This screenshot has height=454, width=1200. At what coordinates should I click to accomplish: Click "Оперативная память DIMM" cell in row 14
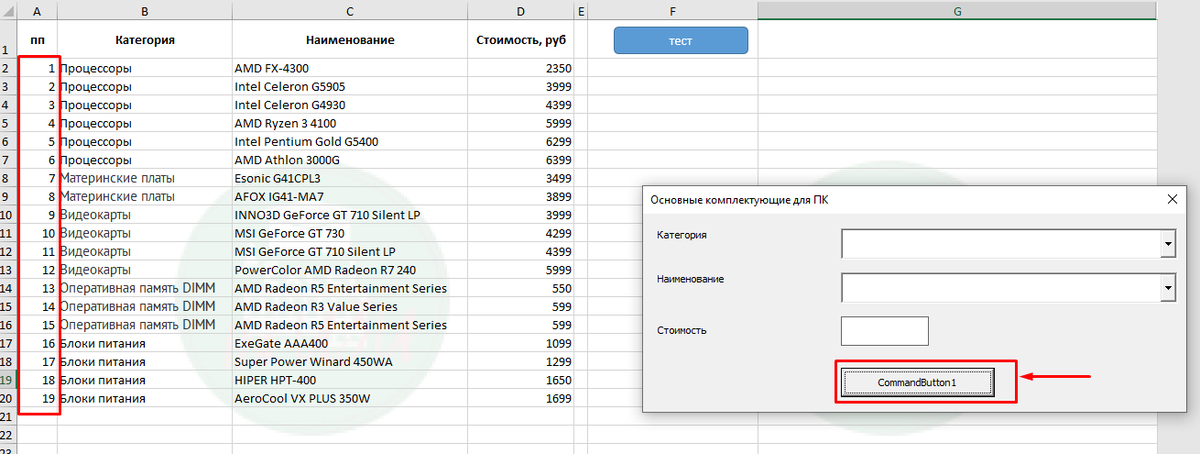click(x=145, y=288)
